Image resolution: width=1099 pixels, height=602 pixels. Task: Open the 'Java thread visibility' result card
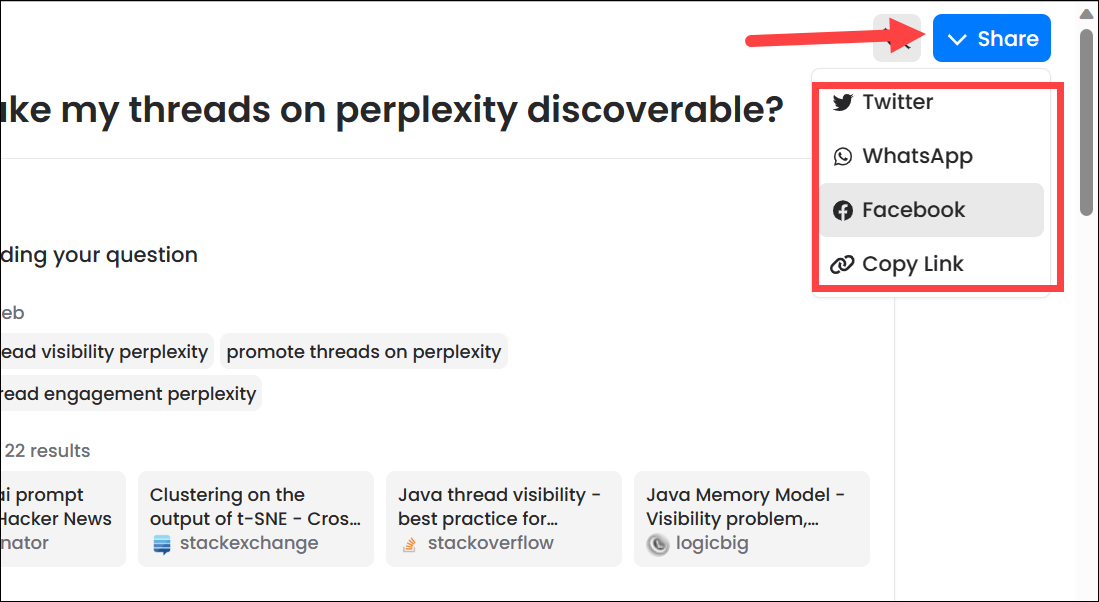503,518
